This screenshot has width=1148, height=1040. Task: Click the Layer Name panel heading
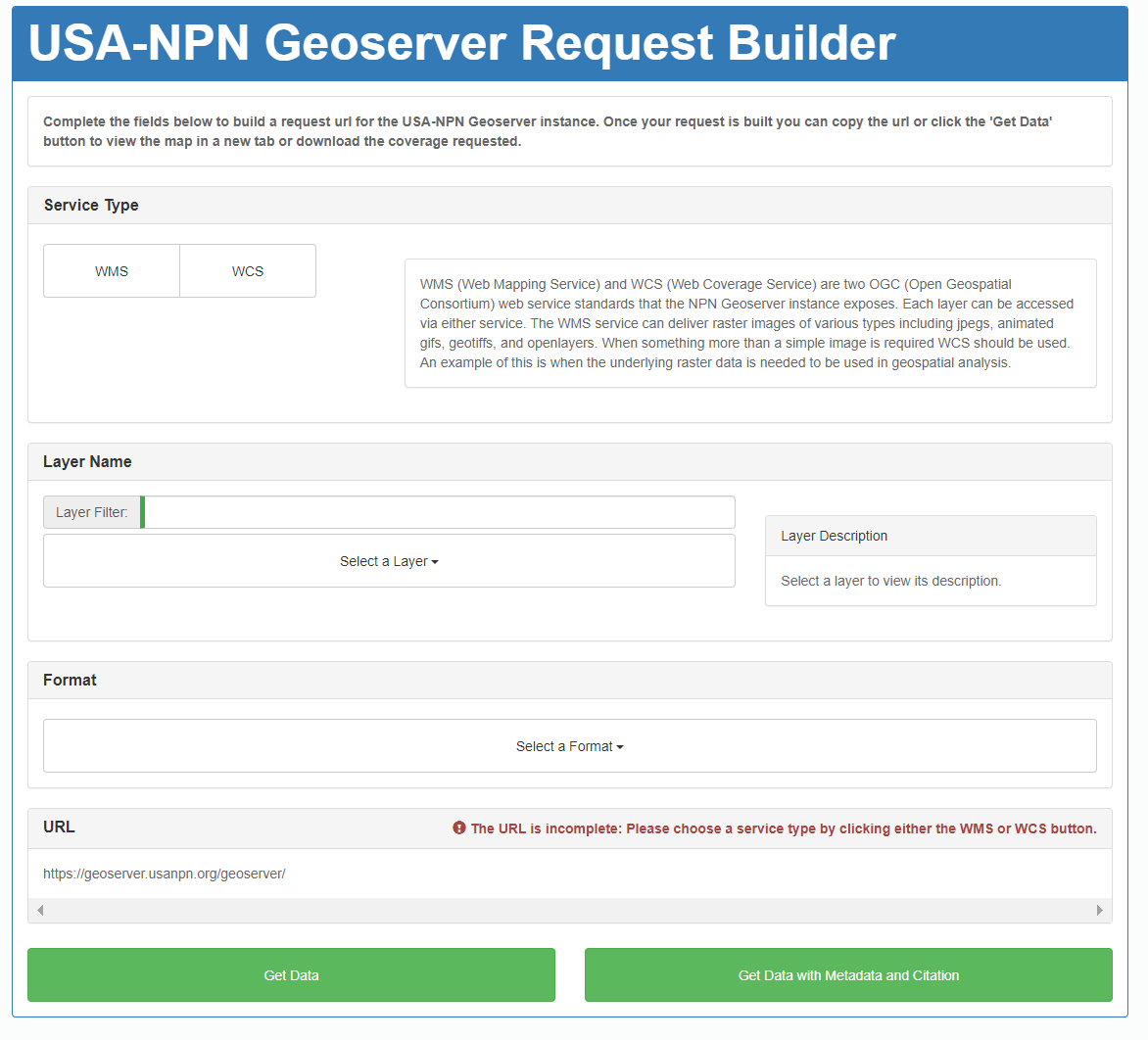pos(87,462)
